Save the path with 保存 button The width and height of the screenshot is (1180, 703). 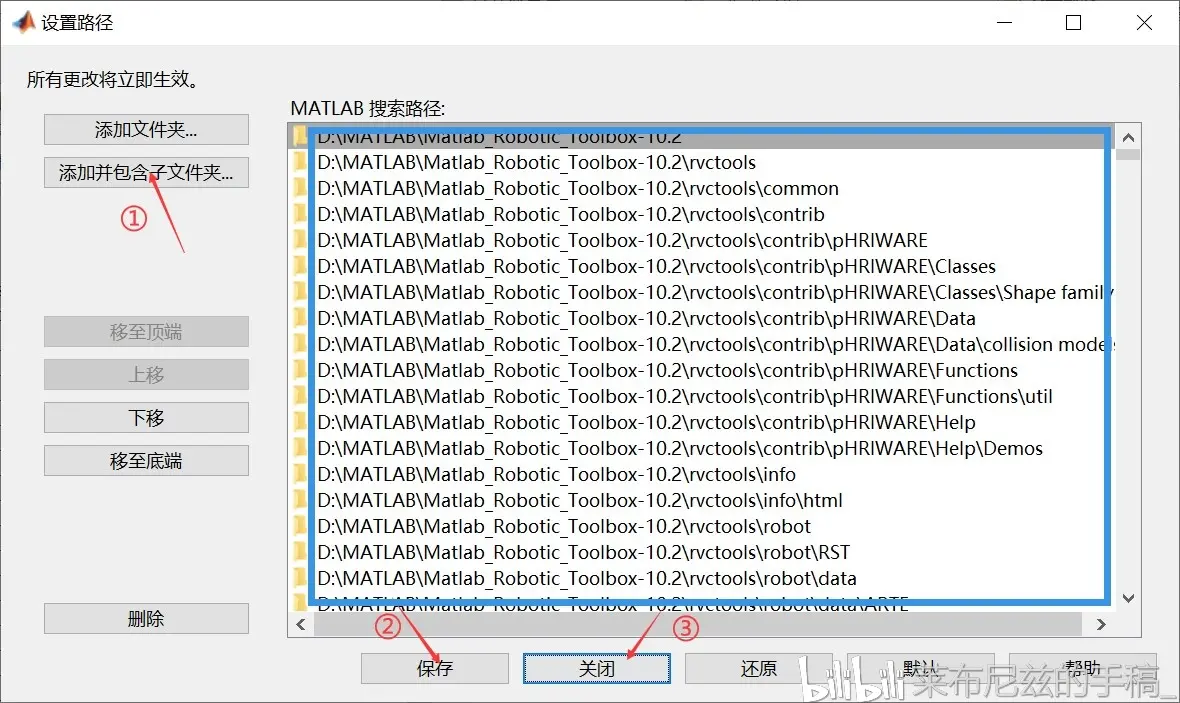[x=435, y=668]
